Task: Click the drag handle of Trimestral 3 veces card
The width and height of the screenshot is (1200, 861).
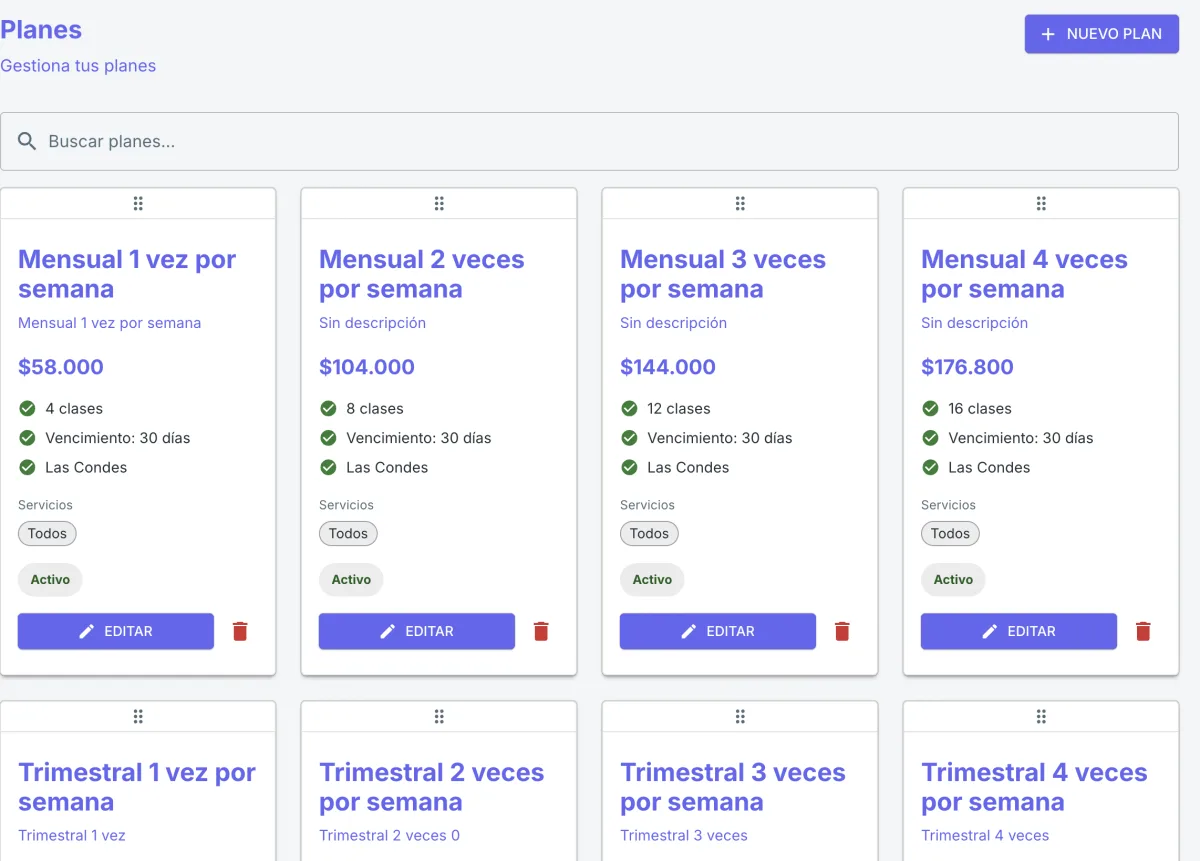Action: 740,717
